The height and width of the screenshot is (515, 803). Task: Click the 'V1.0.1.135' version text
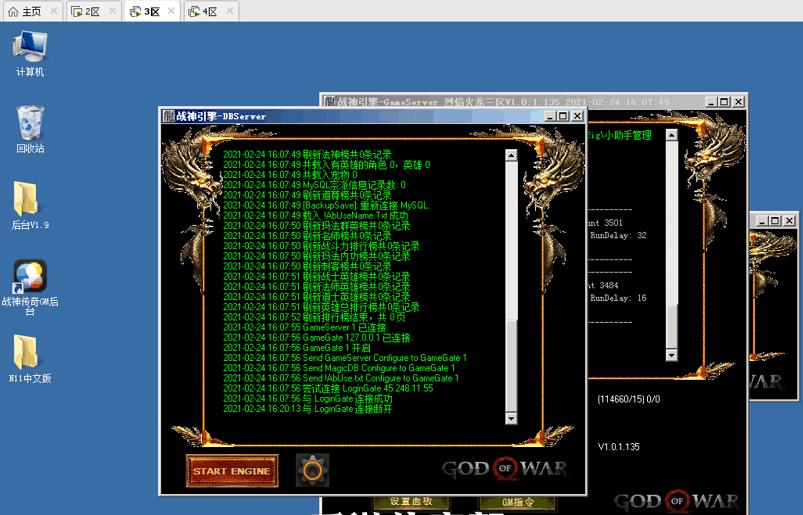coord(619,446)
